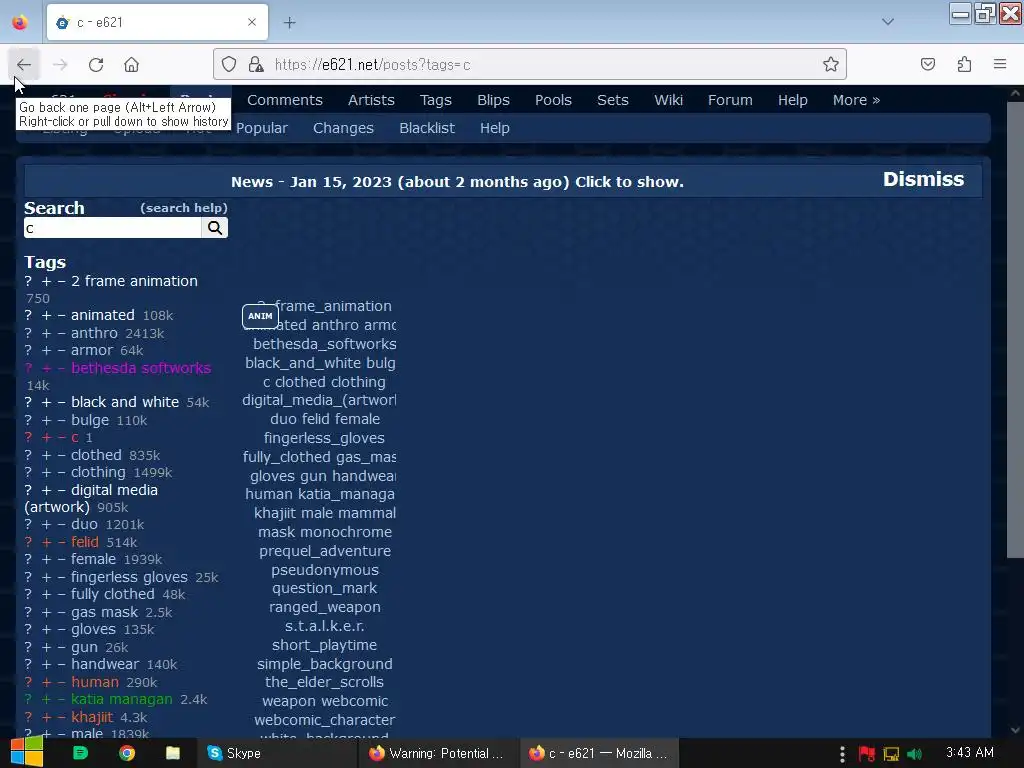Viewport: 1024px width, 768px height.
Task: Open Help in the posts submenu
Action: 494,128
